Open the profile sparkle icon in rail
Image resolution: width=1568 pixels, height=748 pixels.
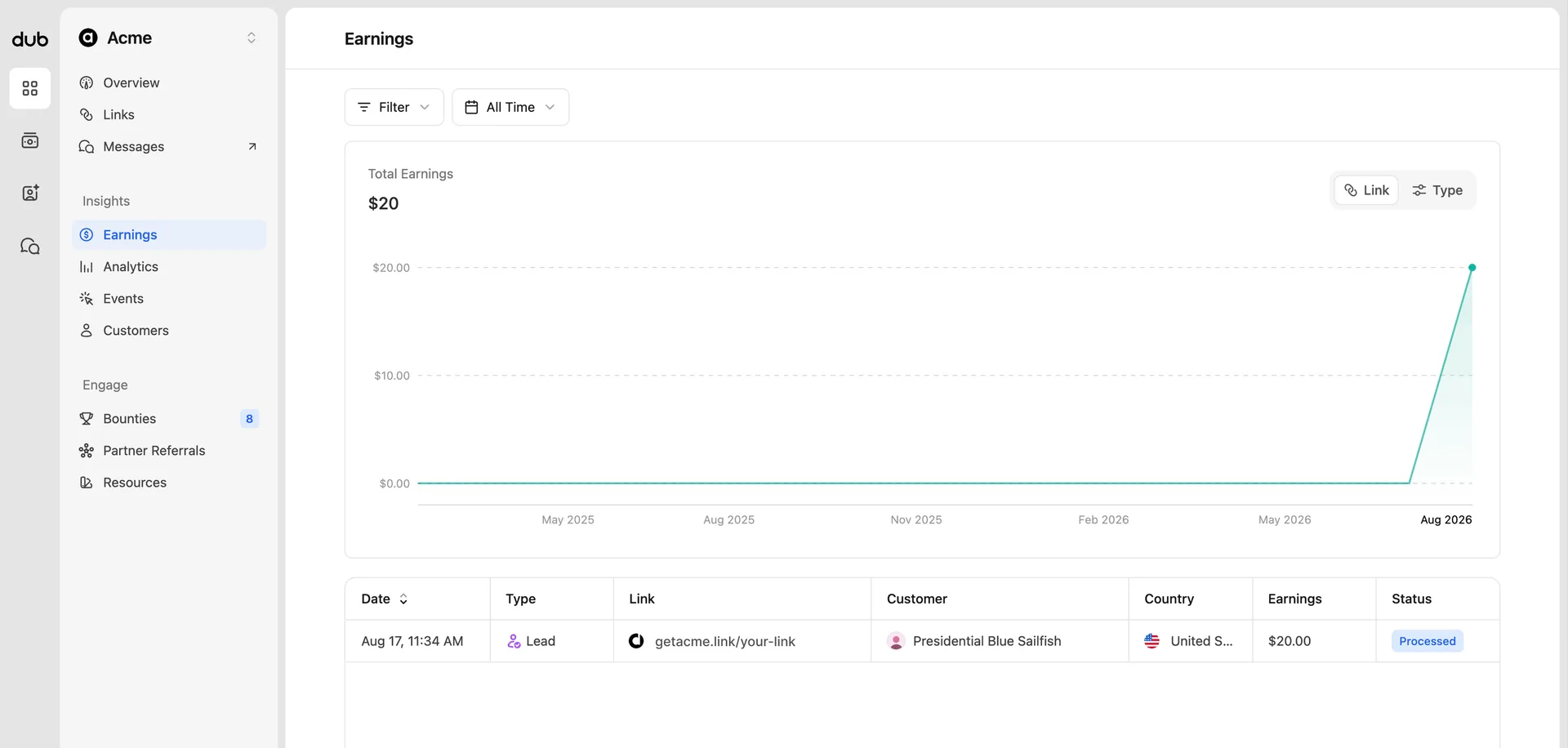point(30,193)
